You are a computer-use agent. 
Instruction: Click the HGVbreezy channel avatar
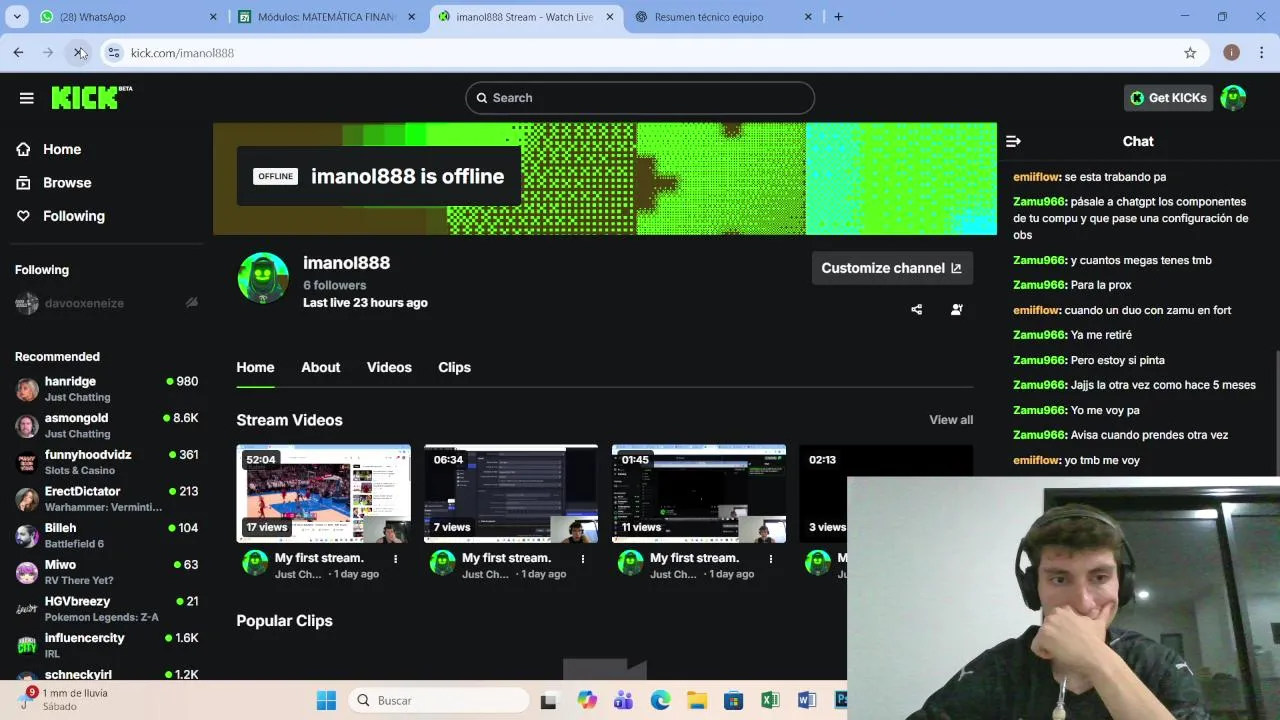pos(27,609)
